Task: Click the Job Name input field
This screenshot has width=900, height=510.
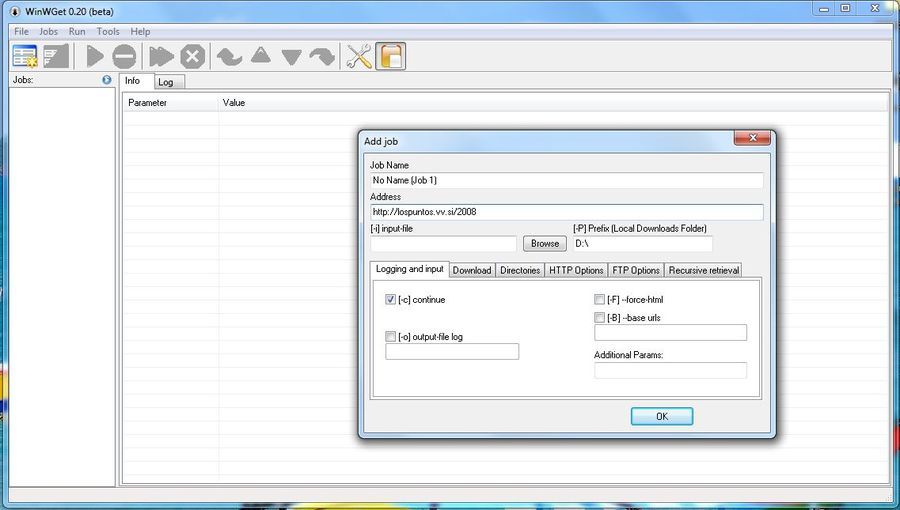Action: [x=567, y=180]
